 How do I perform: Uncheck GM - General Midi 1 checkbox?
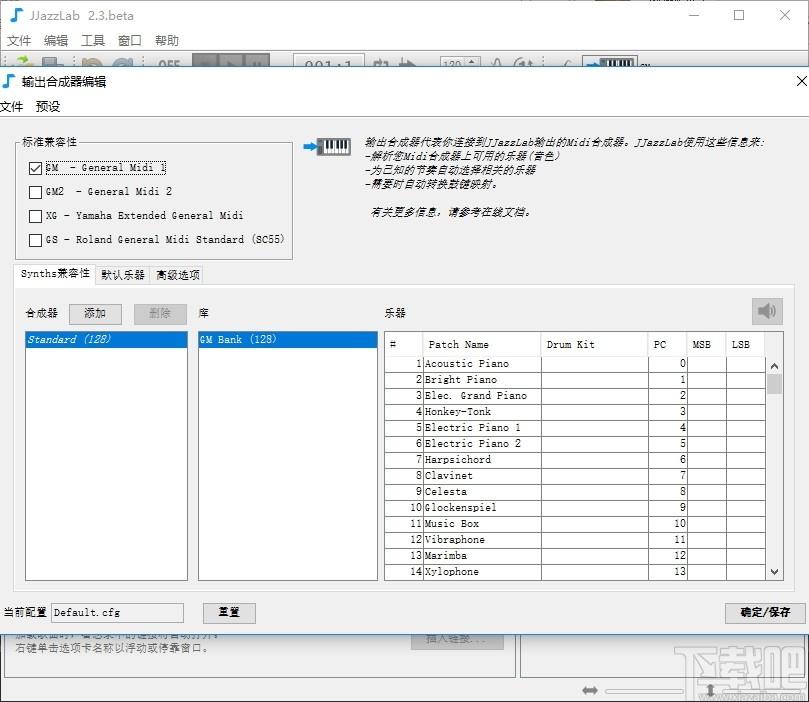(x=35, y=168)
